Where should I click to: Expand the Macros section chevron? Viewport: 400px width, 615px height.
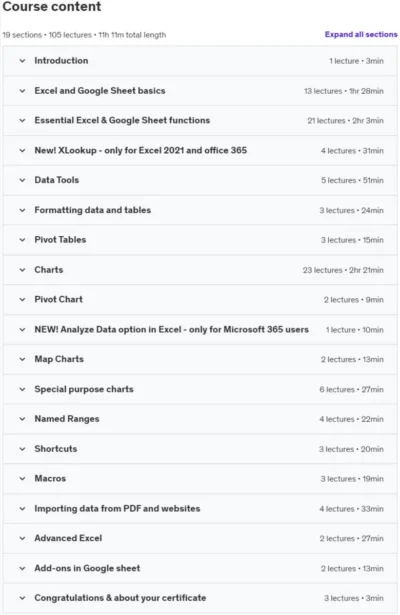point(22,479)
